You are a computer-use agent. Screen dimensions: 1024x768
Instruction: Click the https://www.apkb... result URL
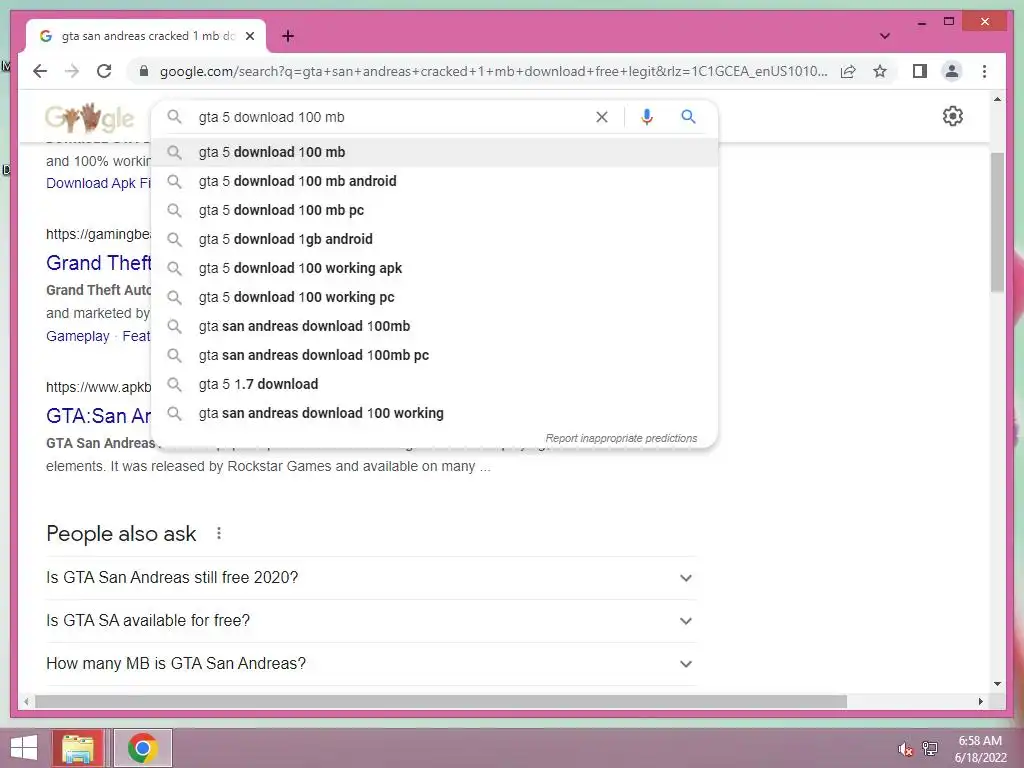(x=98, y=387)
